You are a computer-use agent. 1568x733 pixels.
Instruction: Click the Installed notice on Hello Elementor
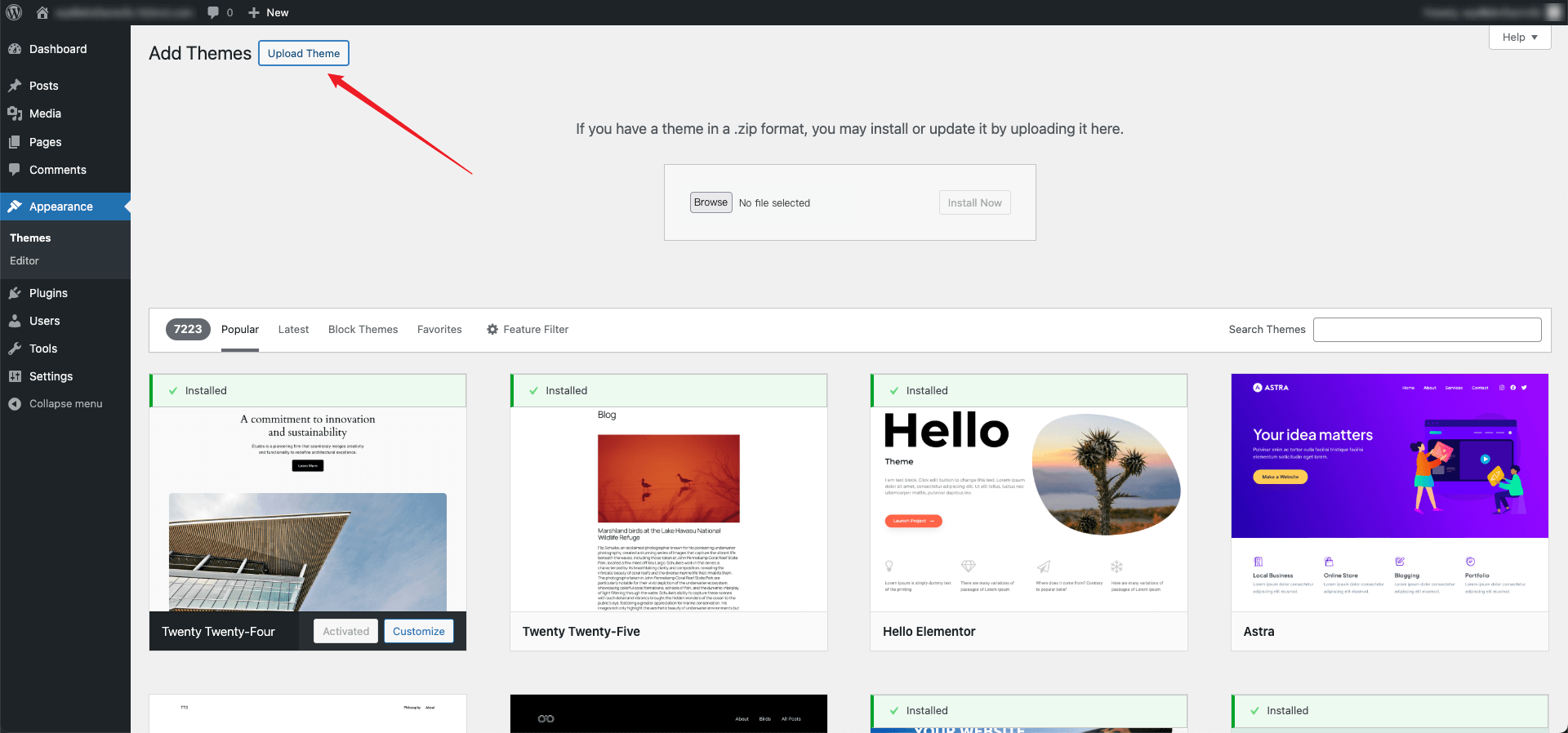tap(1029, 391)
